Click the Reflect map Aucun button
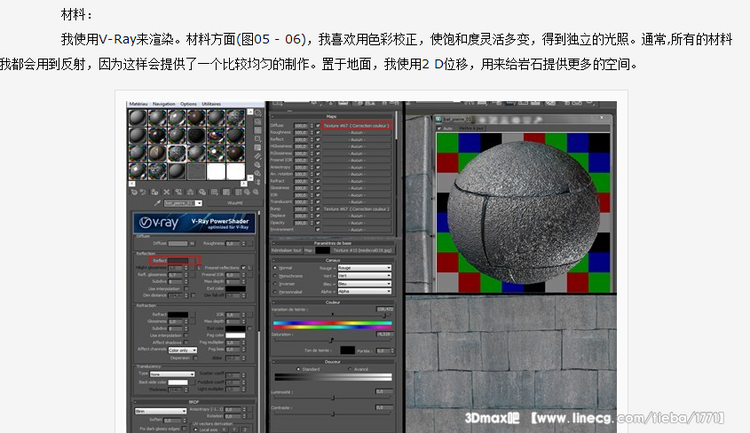Screen dimensions: 750x433 point(356,139)
